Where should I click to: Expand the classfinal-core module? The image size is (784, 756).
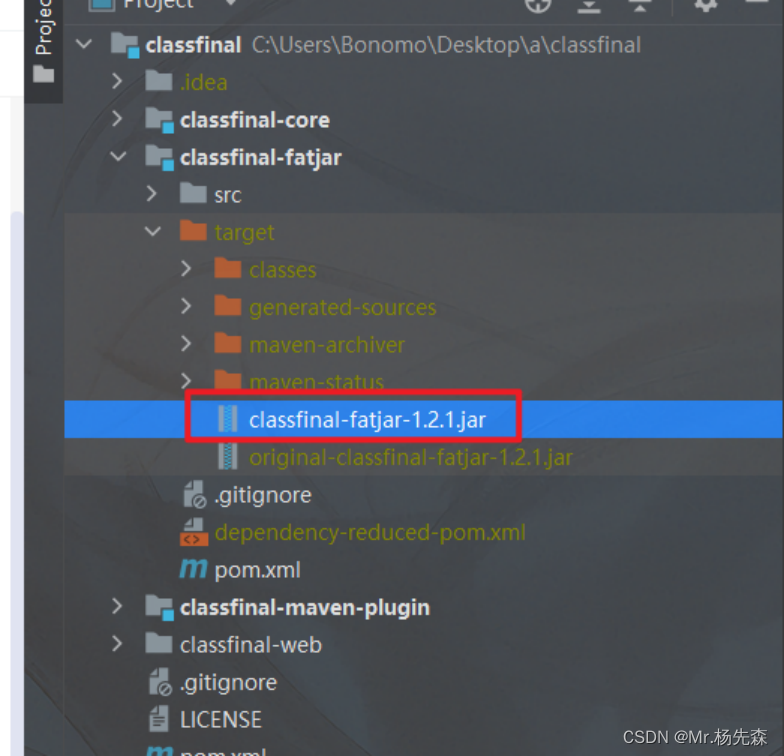click(117, 119)
